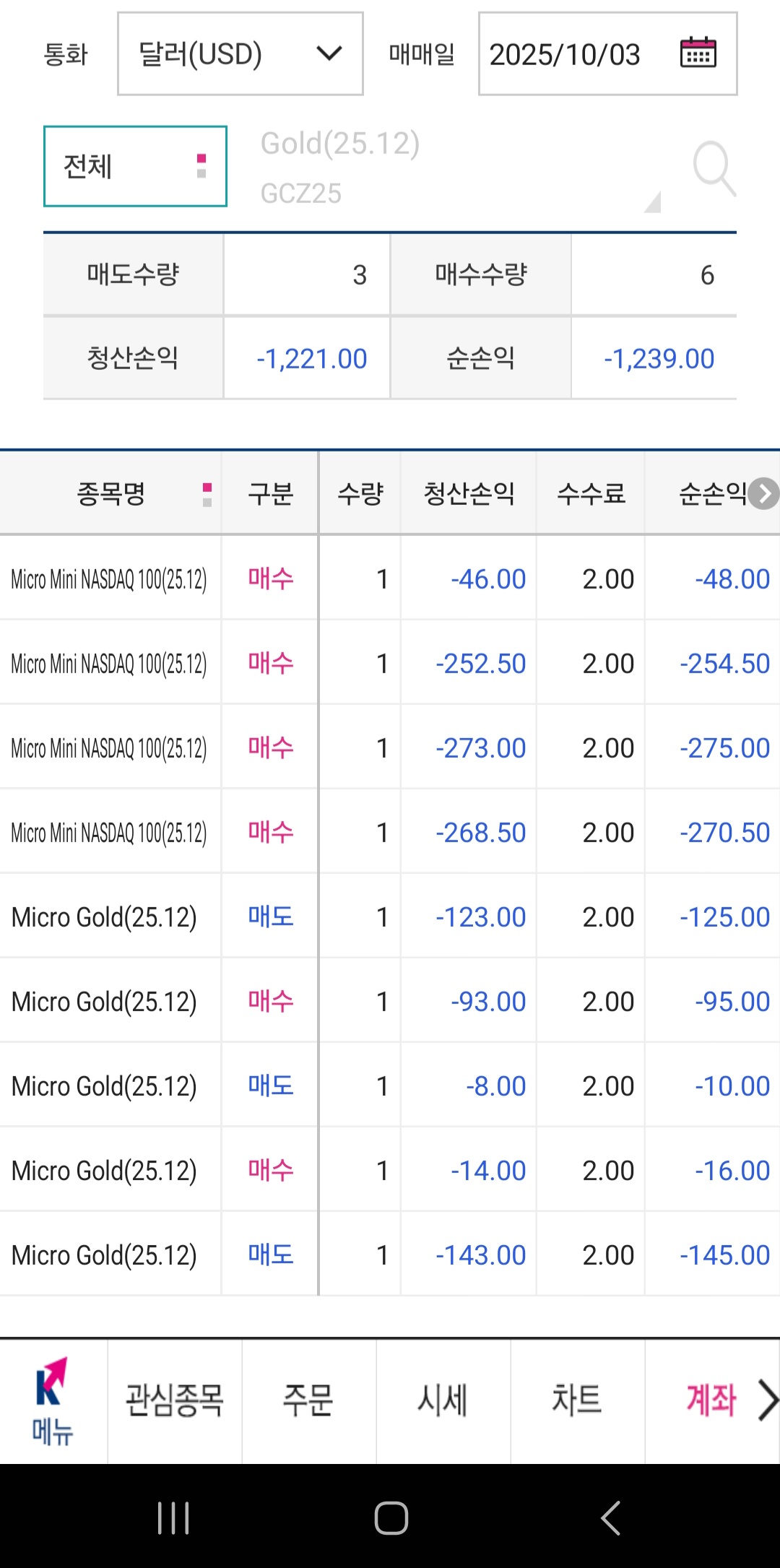The width and height of the screenshot is (780, 1568).
Task: Tap 매수 label in -93.00 row
Action: tap(271, 1001)
